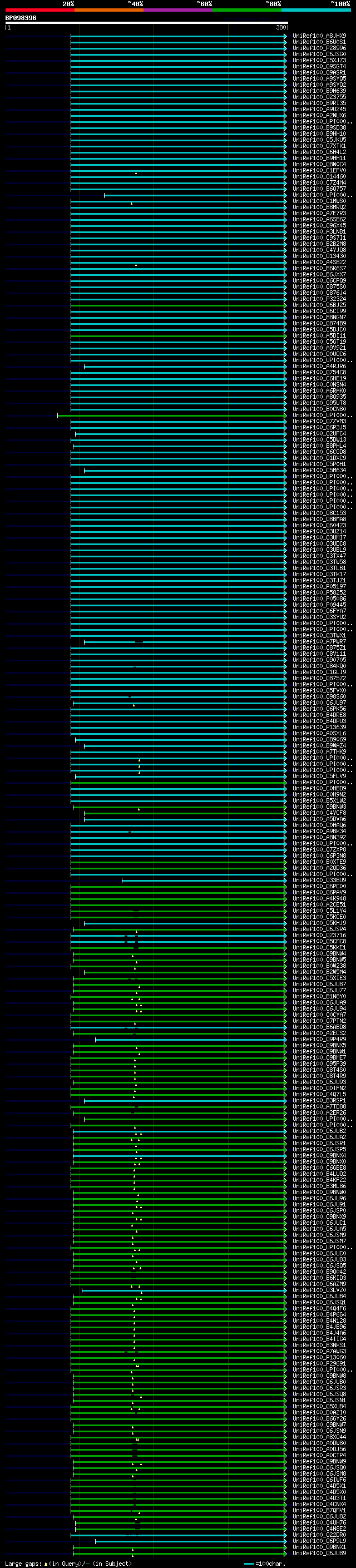Screen dimensions: 356x1568
Task: Open hit UniRef100_B9H639
Action: [x=319, y=91]
